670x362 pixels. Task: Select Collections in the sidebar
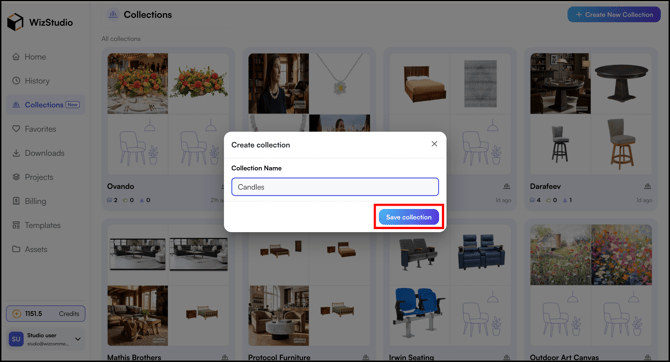(x=46, y=105)
